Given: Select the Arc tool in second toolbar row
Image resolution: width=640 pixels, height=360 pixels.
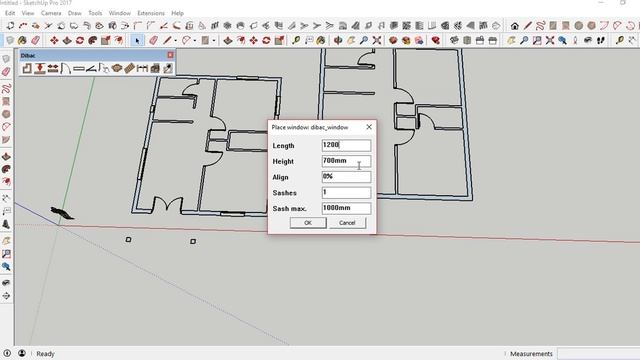Looking at the screenshot, I should click(x=186, y=40).
